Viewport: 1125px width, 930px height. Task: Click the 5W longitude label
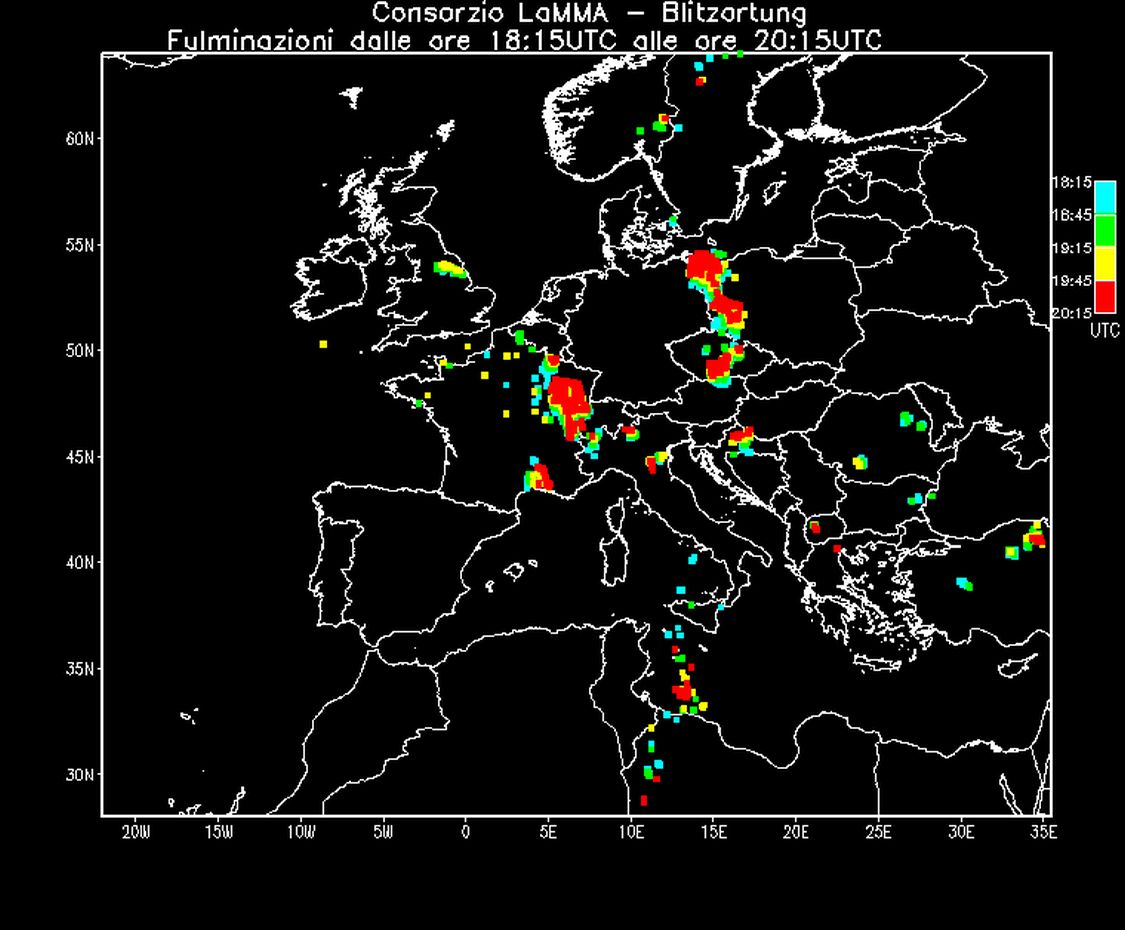click(384, 832)
